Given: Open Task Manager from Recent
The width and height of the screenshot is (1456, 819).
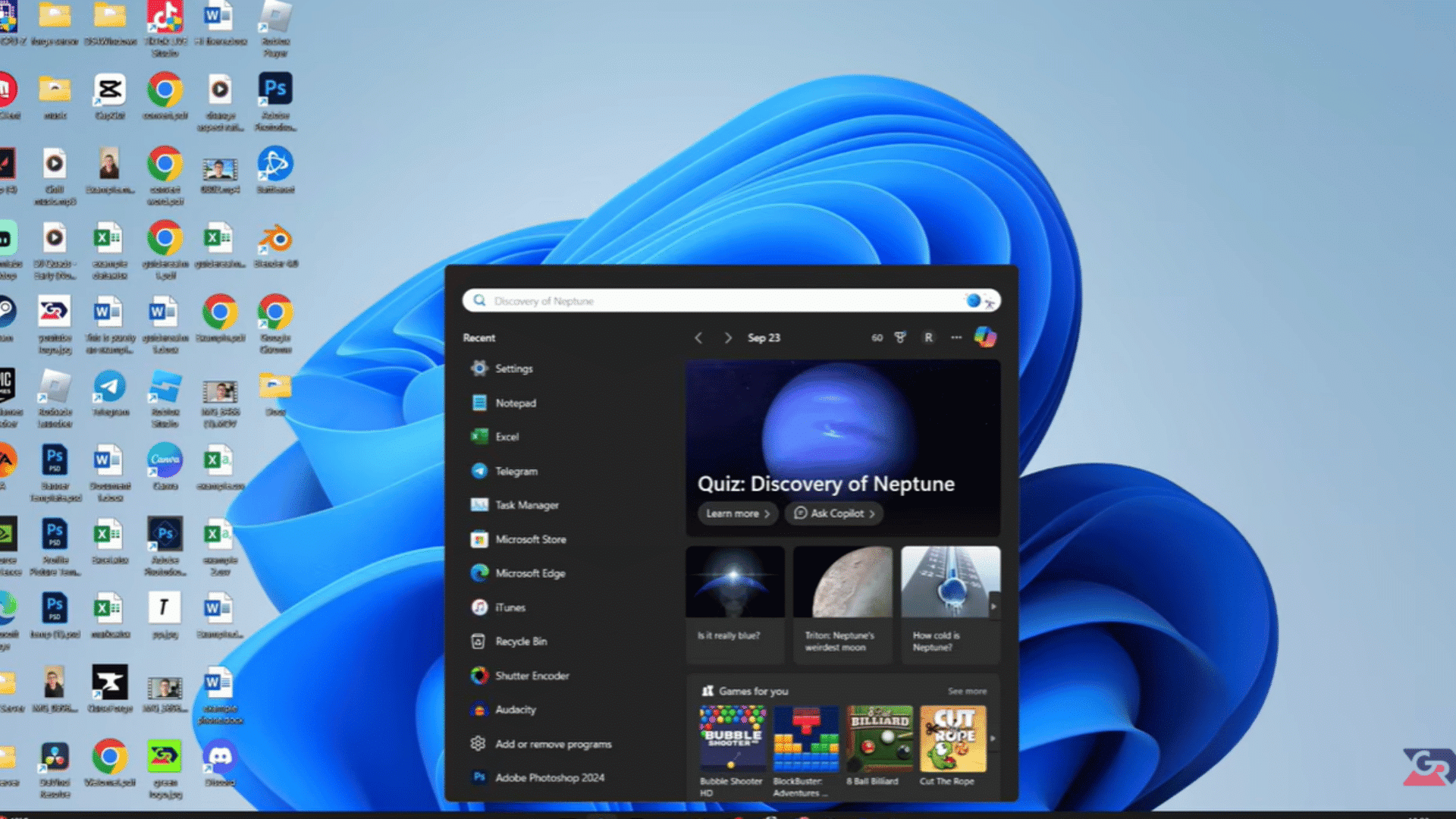Looking at the screenshot, I should point(515,505).
